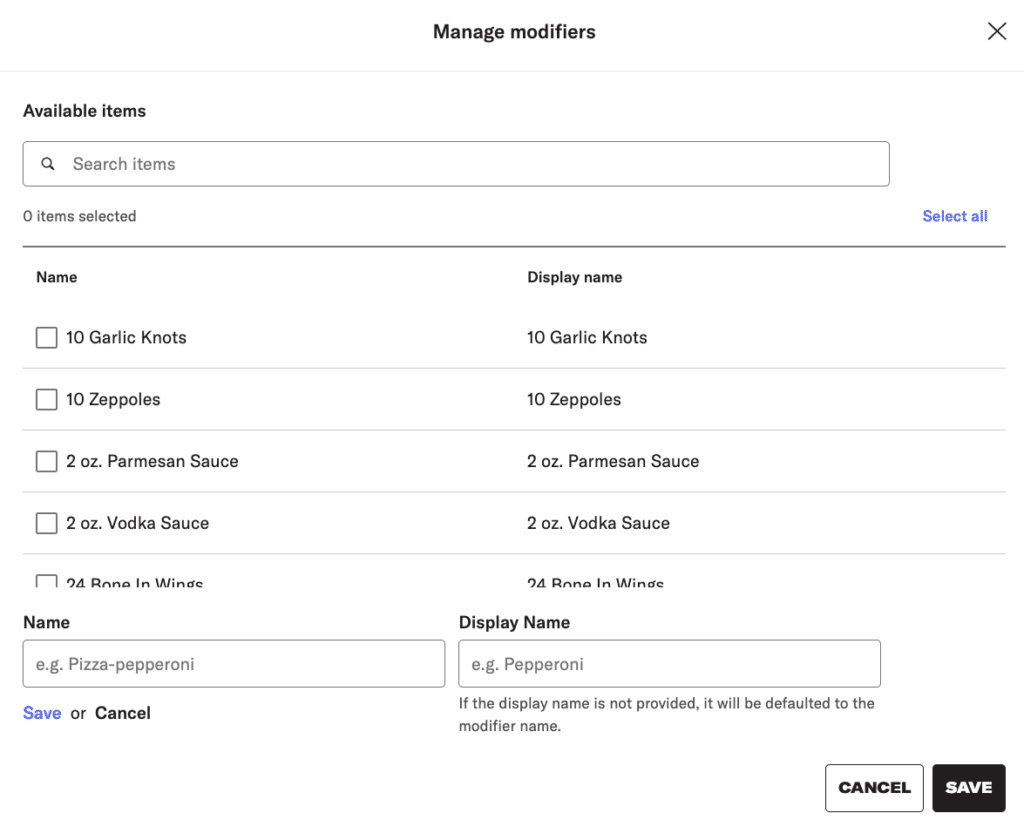Viewport: 1024px width, 820px height.
Task: Click the 0 items selected counter text
Action: [80, 216]
